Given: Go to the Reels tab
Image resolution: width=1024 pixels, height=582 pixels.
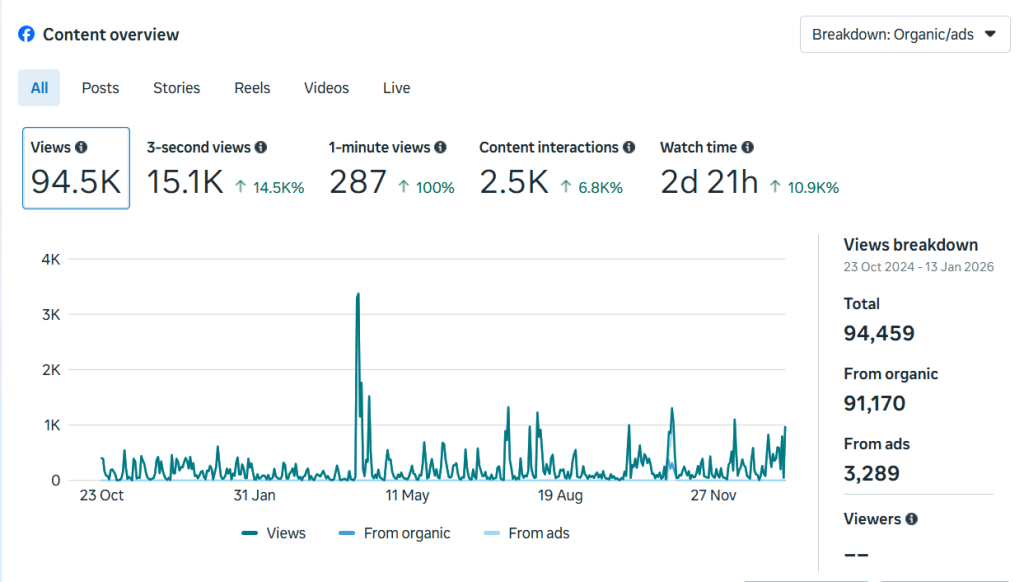Looking at the screenshot, I should click(x=252, y=88).
